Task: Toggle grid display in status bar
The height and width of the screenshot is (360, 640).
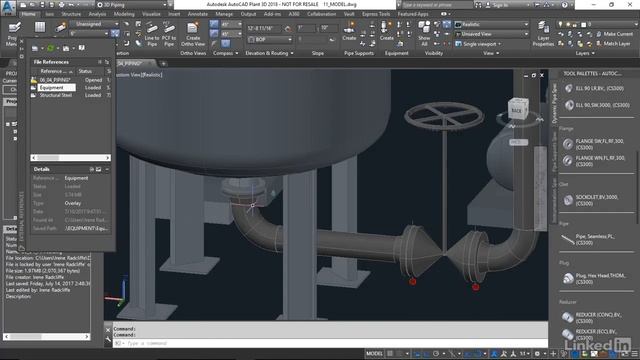Action: (390, 354)
